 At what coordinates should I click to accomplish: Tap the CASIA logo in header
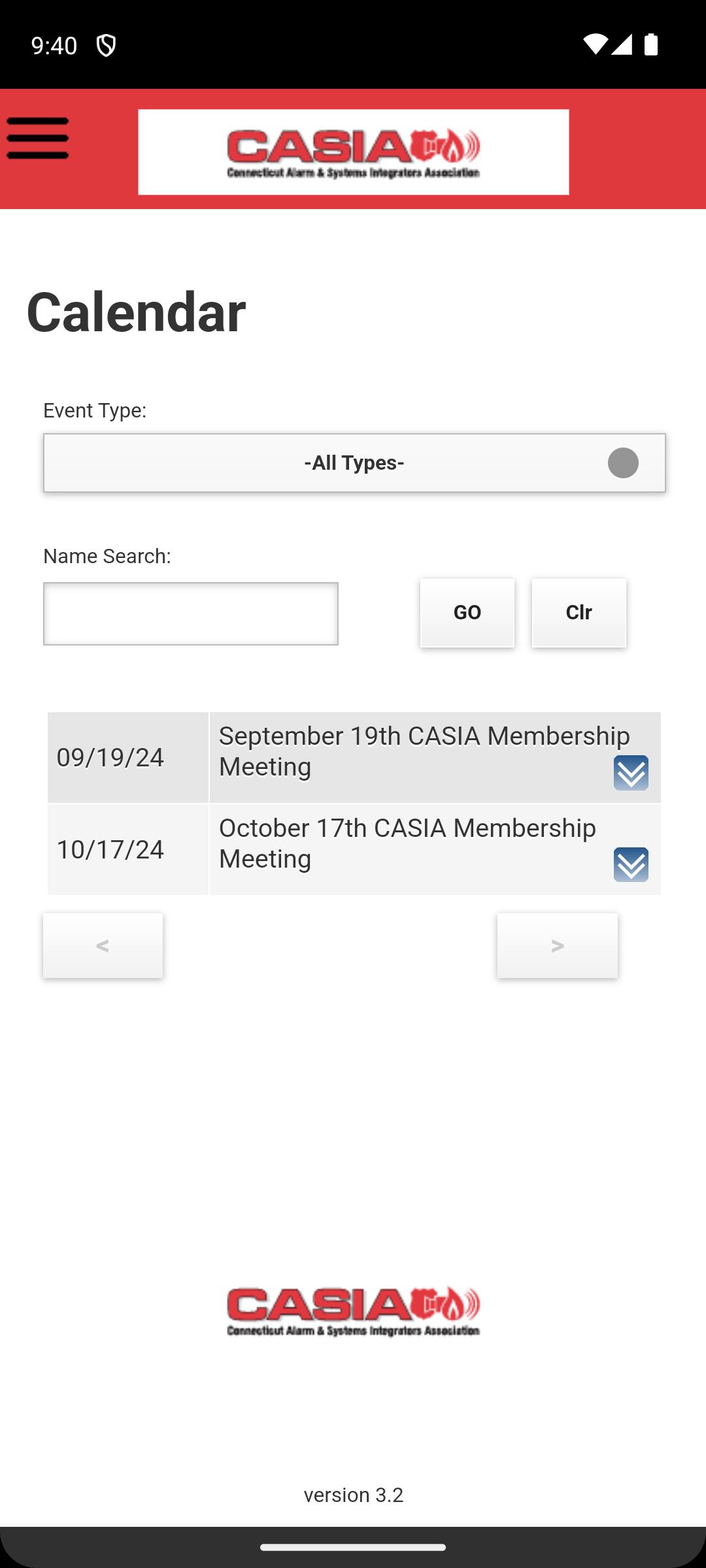click(x=353, y=152)
